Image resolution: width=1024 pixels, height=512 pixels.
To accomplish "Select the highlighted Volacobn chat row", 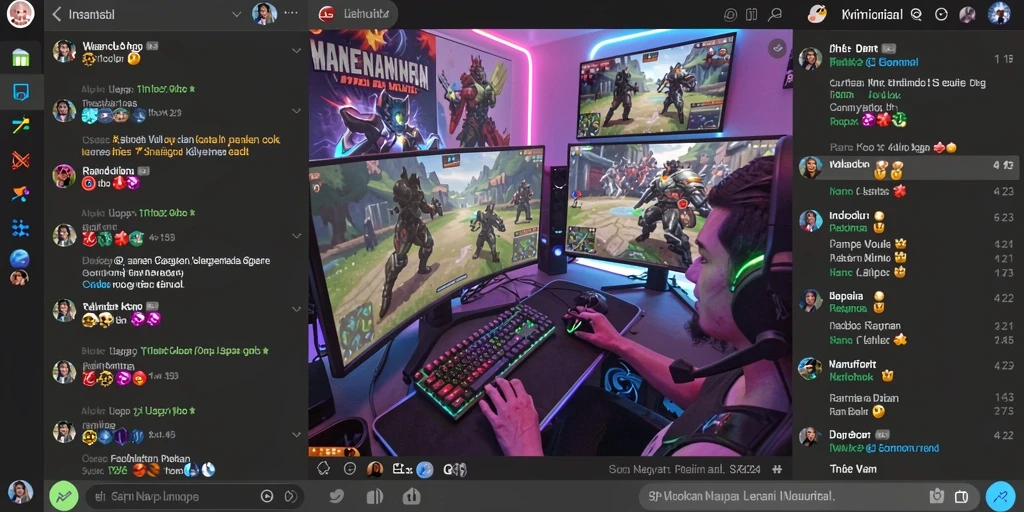I will [908, 167].
